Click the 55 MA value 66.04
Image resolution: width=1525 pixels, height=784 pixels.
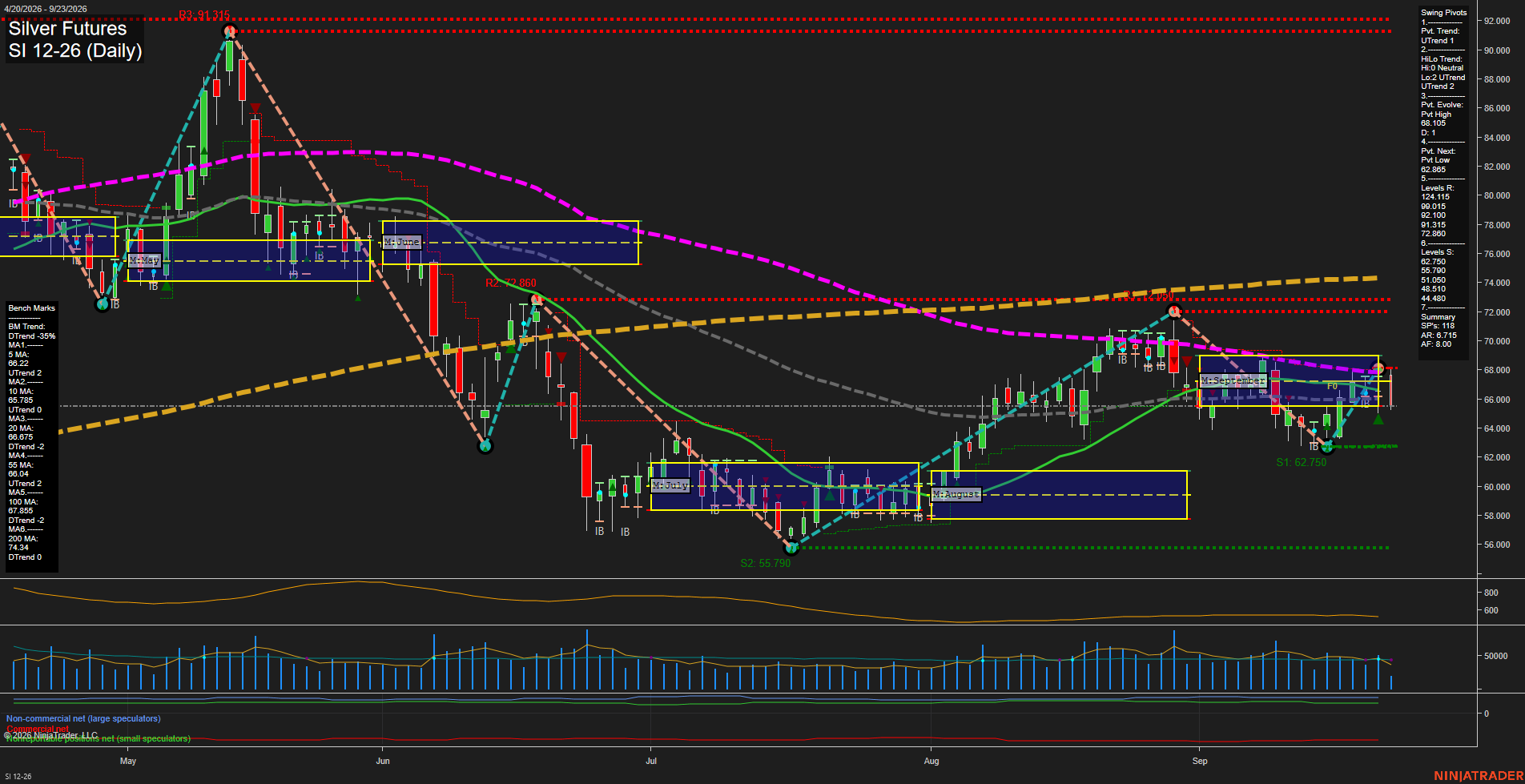pyautogui.click(x=18, y=474)
